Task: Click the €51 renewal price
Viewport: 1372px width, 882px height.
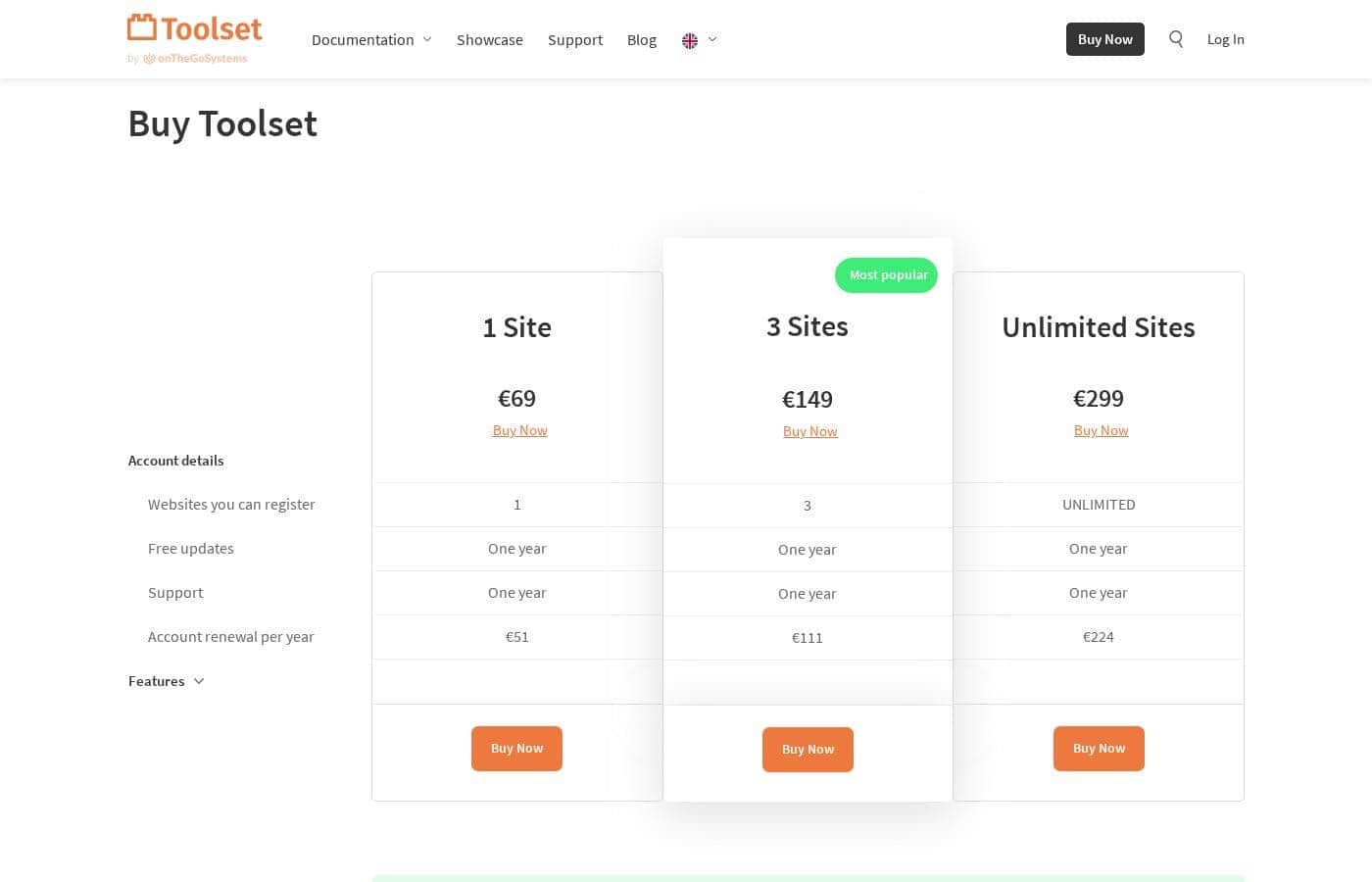Action: (517, 637)
